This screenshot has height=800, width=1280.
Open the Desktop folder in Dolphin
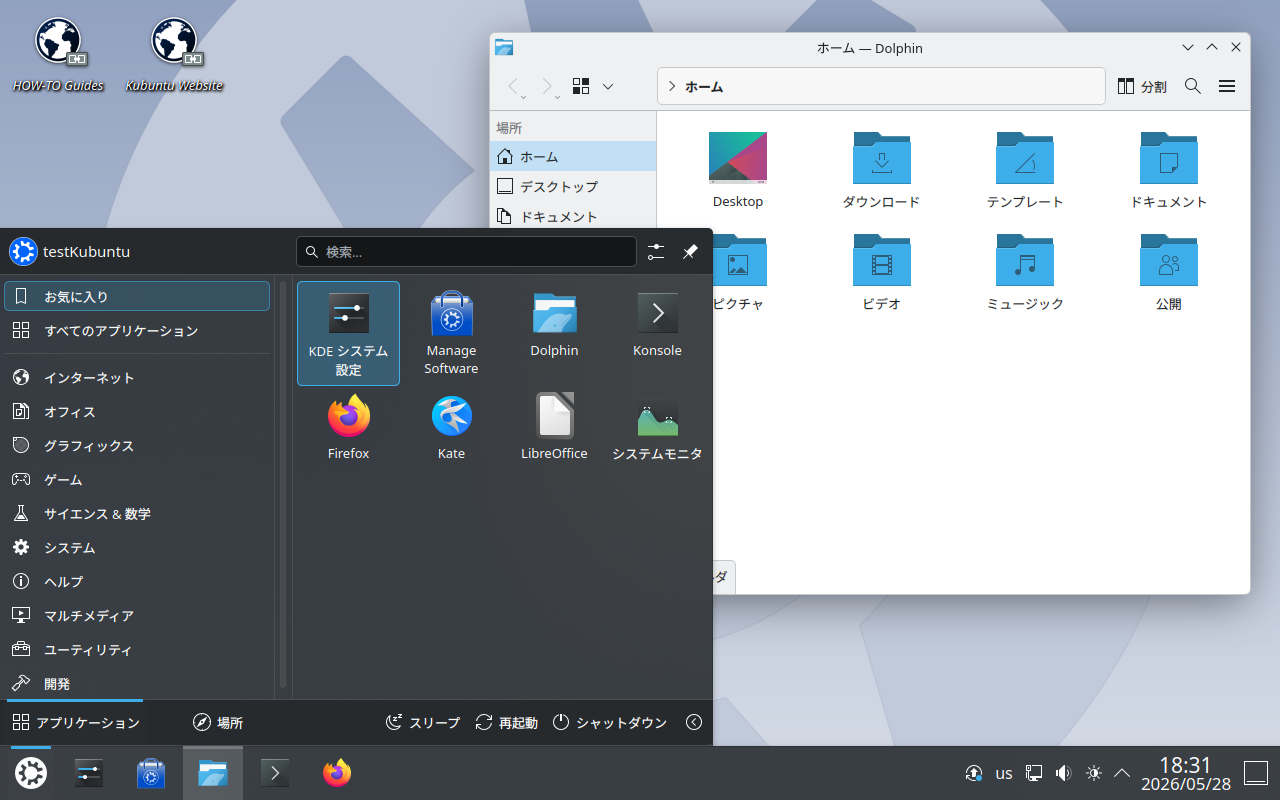tap(738, 170)
